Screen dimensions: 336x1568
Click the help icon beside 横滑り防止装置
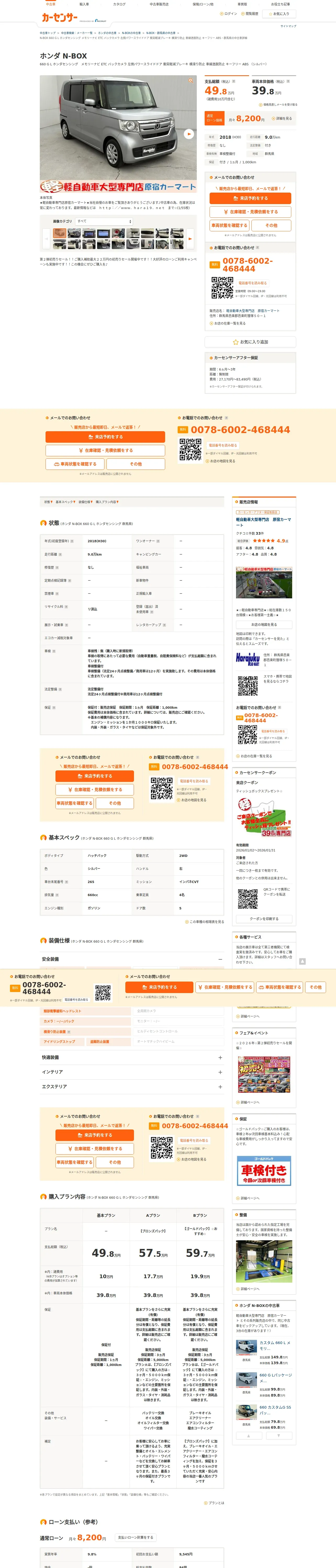68,1032
